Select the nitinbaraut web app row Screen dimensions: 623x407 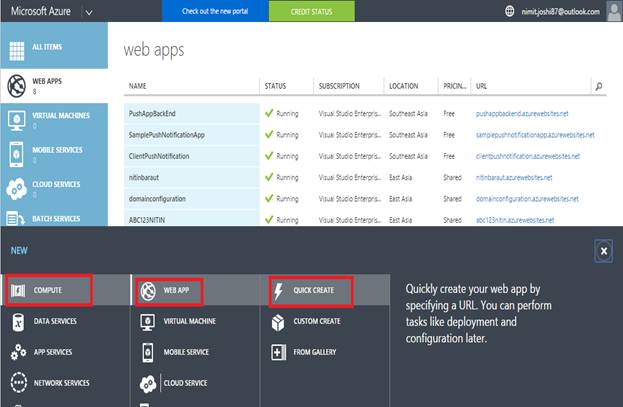pos(365,178)
